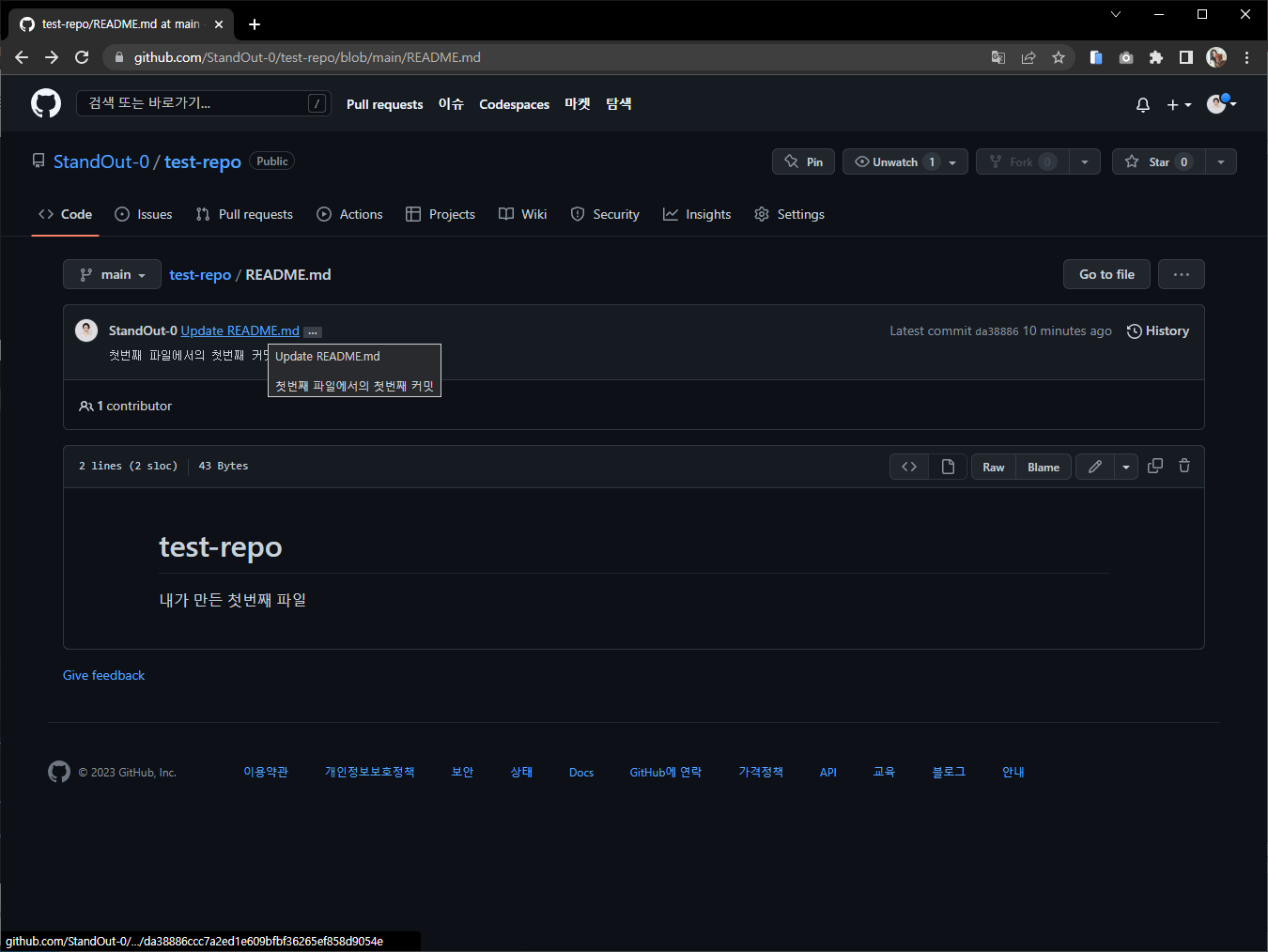This screenshot has height=952, width=1268.
Task: Open 마켓 in top navigation
Action: pos(578,104)
